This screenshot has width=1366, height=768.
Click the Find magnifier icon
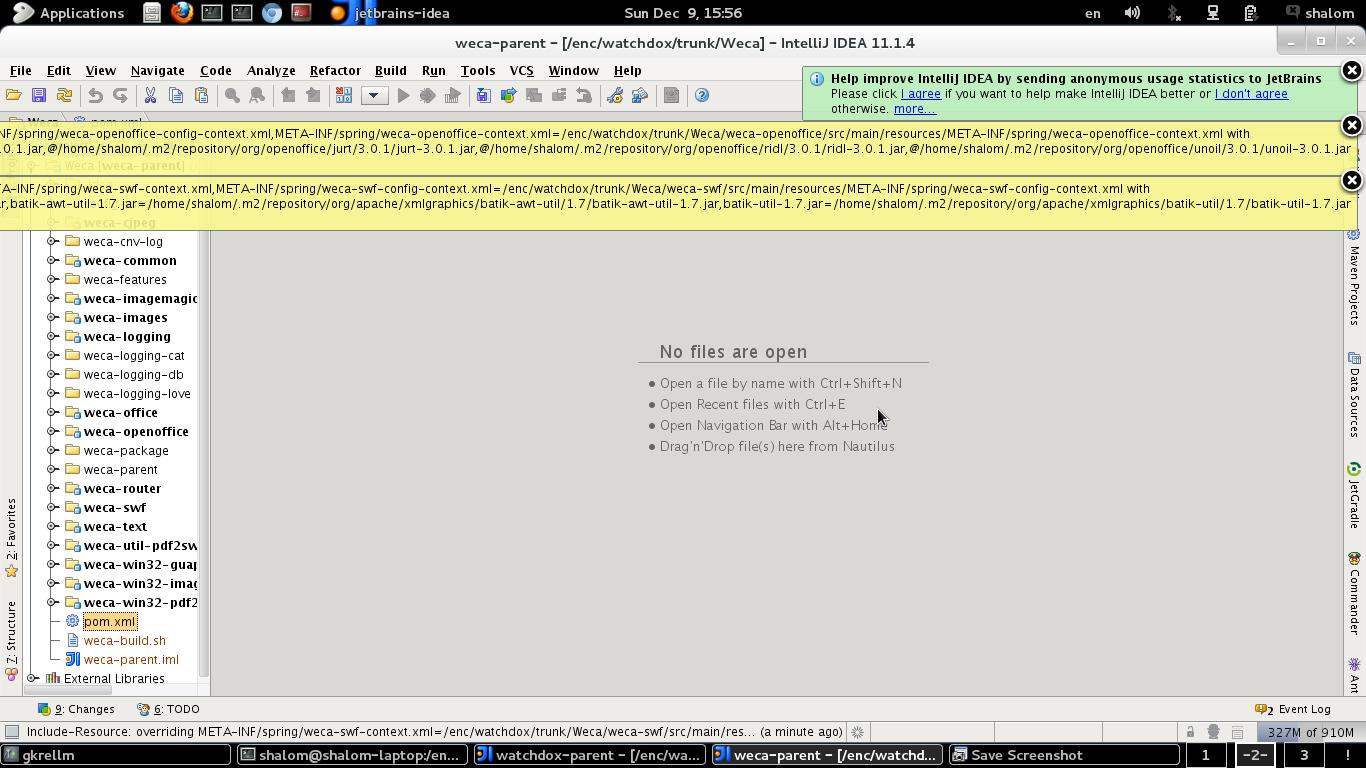click(x=232, y=95)
